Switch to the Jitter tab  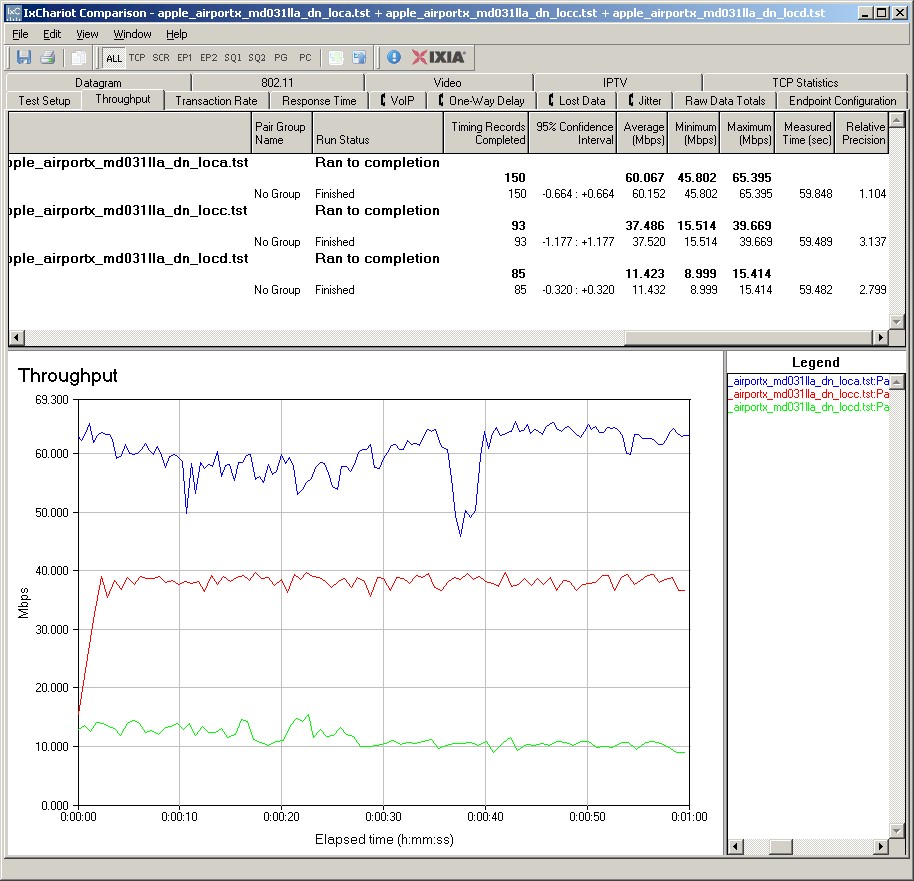[x=645, y=101]
